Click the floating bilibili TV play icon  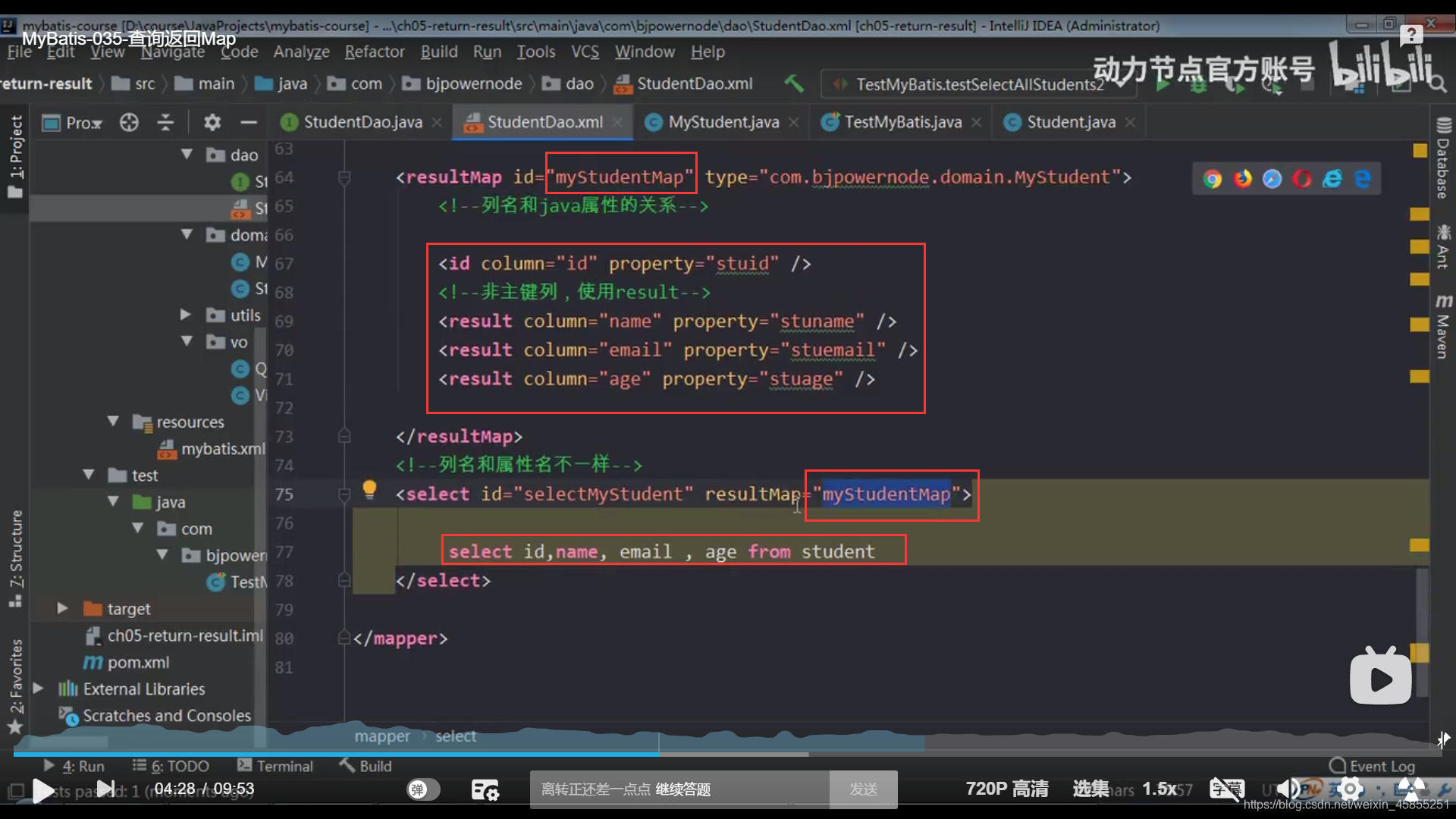(x=1380, y=676)
